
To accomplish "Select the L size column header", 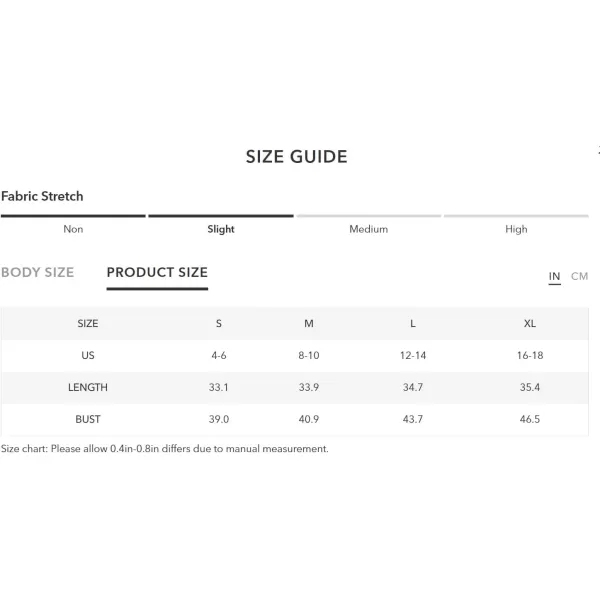I will point(413,324).
